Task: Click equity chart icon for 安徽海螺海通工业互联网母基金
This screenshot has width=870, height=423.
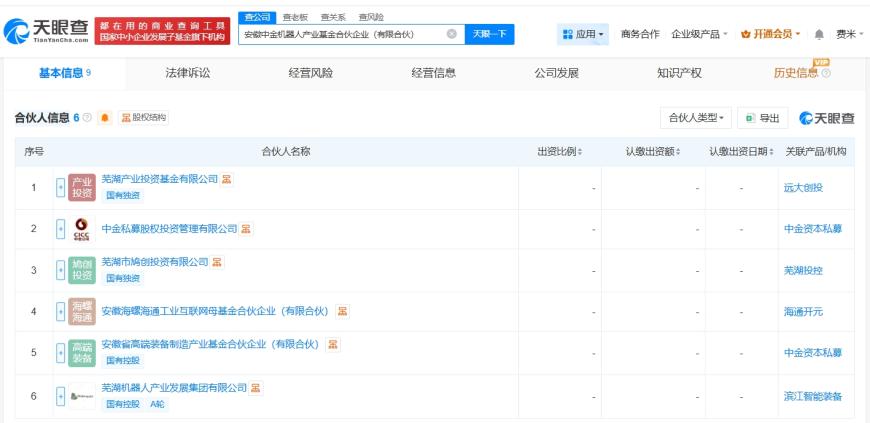Action: [342, 311]
